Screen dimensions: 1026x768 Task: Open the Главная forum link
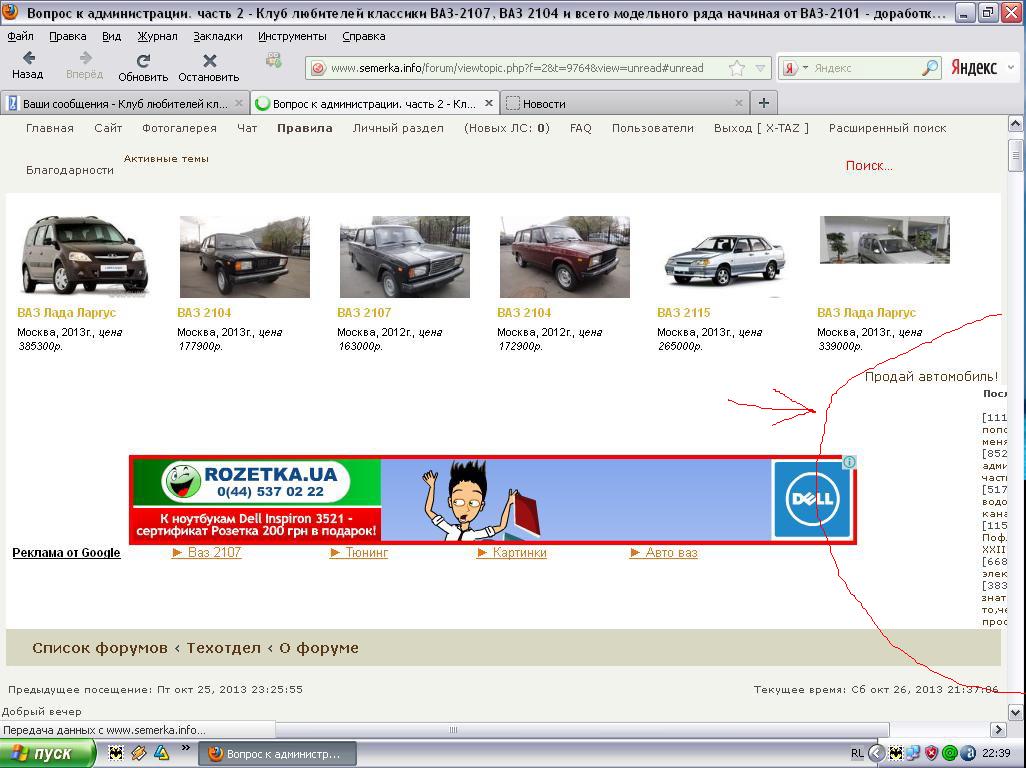pos(50,128)
